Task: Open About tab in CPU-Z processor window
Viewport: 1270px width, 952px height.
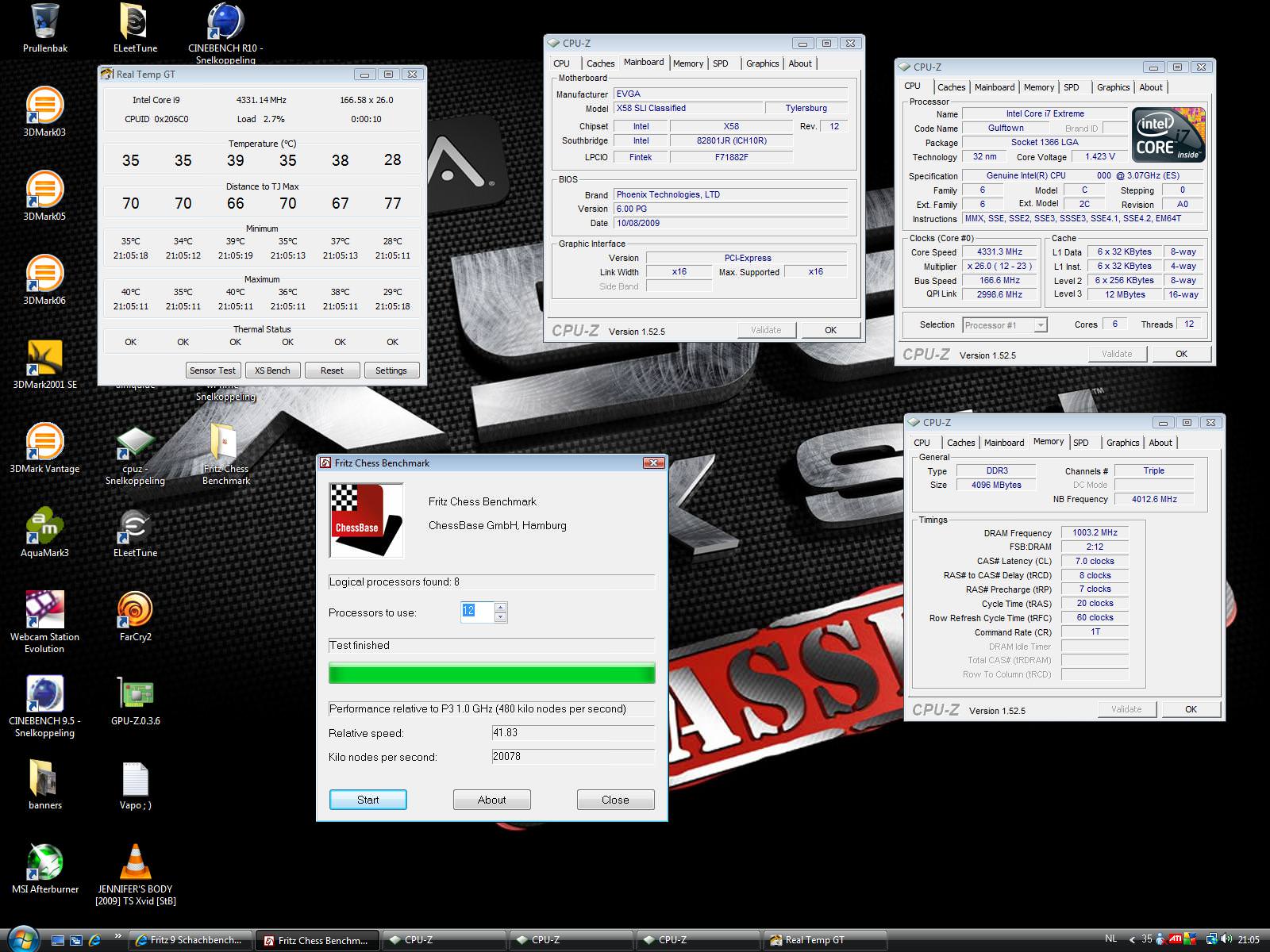Action: [x=1151, y=87]
